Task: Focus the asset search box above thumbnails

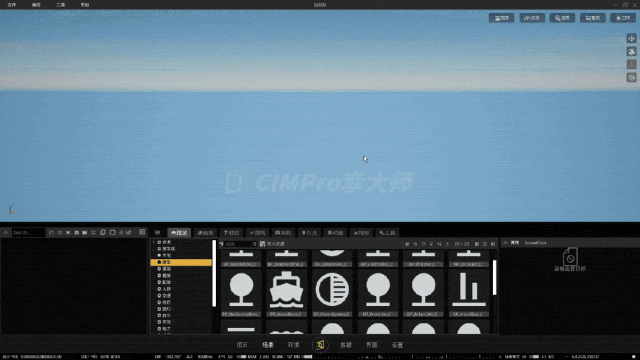Action: (240, 244)
